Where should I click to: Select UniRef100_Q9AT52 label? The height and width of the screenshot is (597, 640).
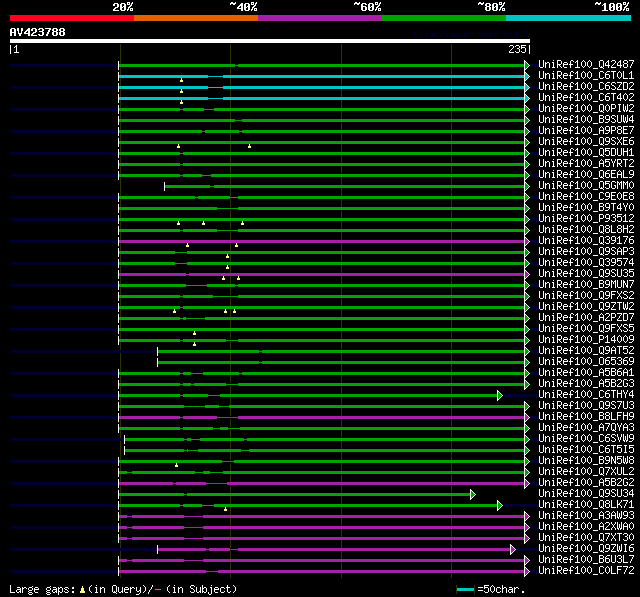(x=586, y=351)
